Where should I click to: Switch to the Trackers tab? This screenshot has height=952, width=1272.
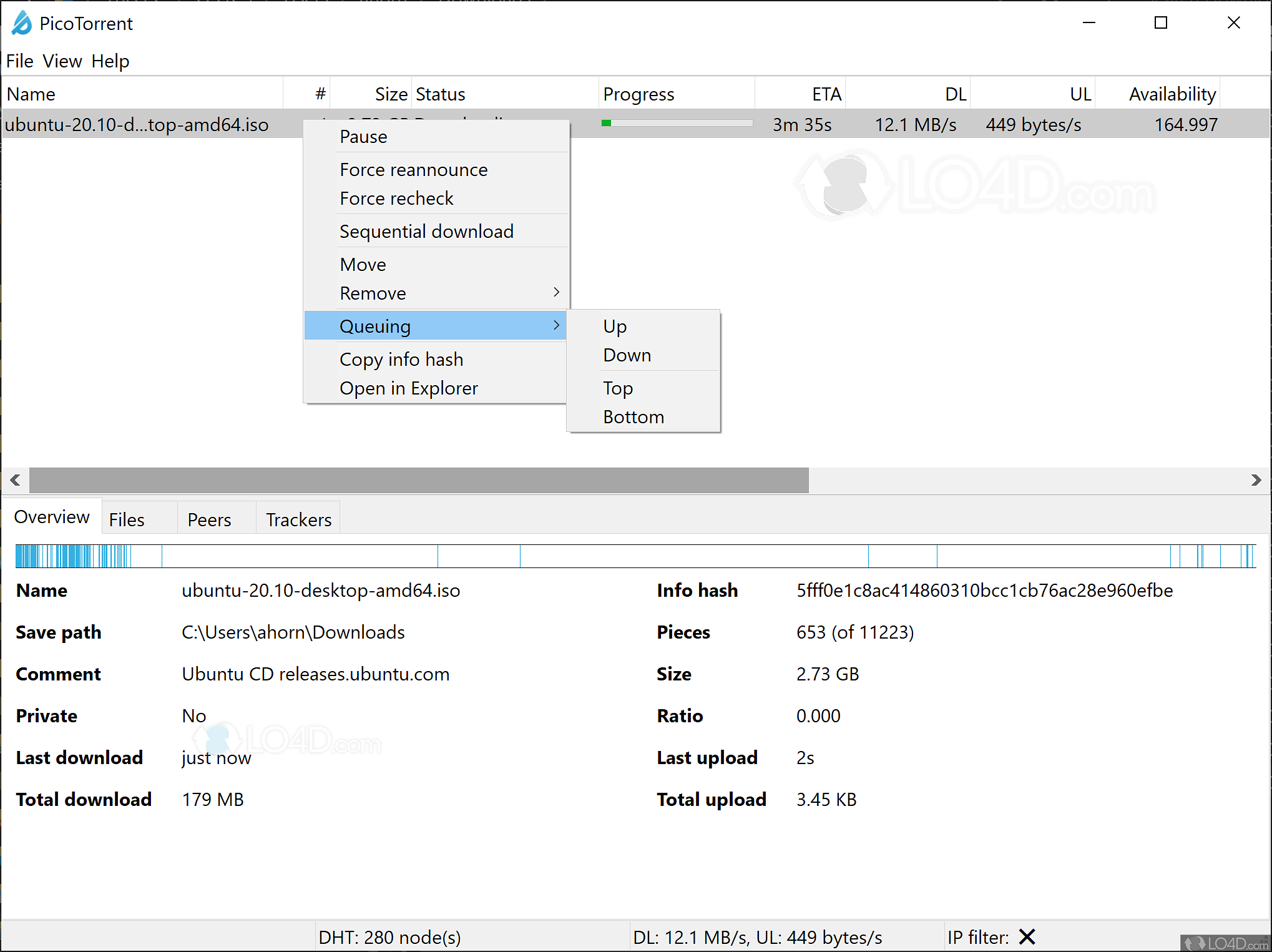(x=298, y=518)
